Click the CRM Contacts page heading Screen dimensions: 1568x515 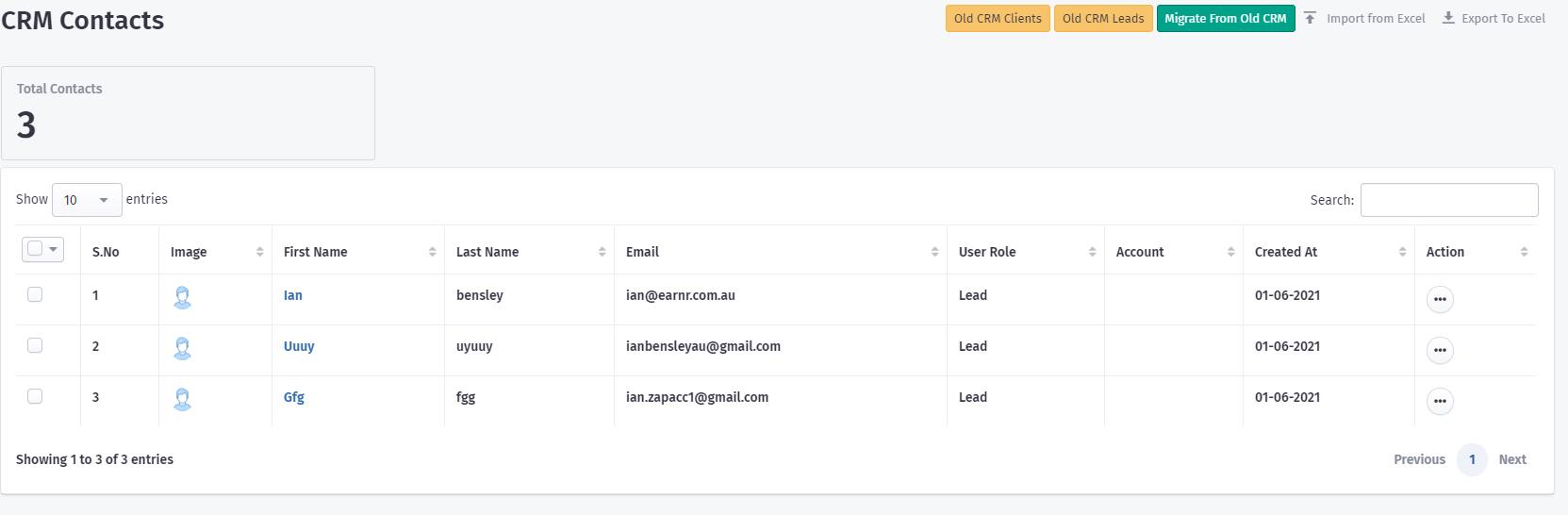pyautogui.click(x=82, y=20)
